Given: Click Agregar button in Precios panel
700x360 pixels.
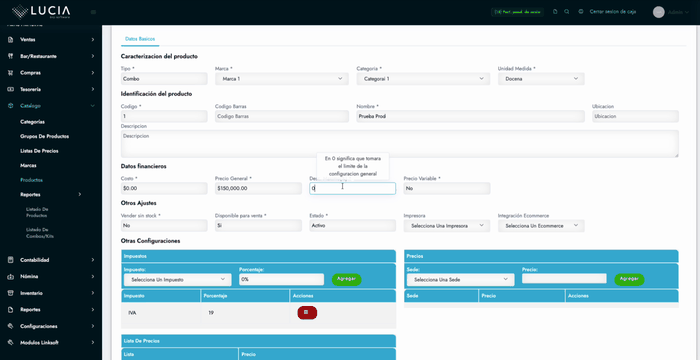Looking at the screenshot, I should click(629, 279).
